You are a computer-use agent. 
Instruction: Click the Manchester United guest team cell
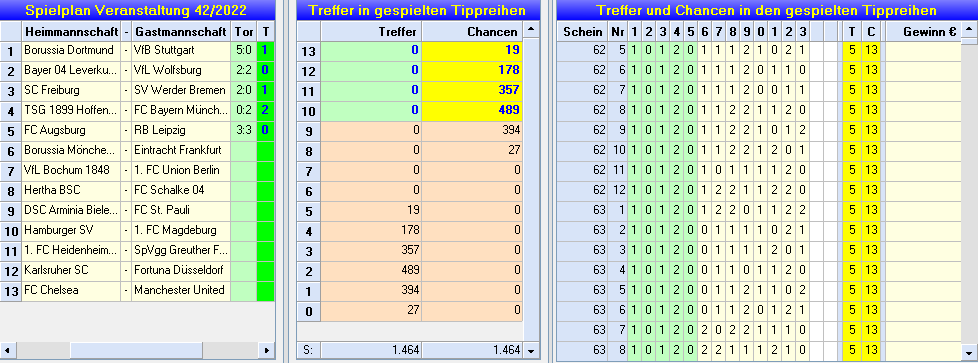click(x=181, y=290)
